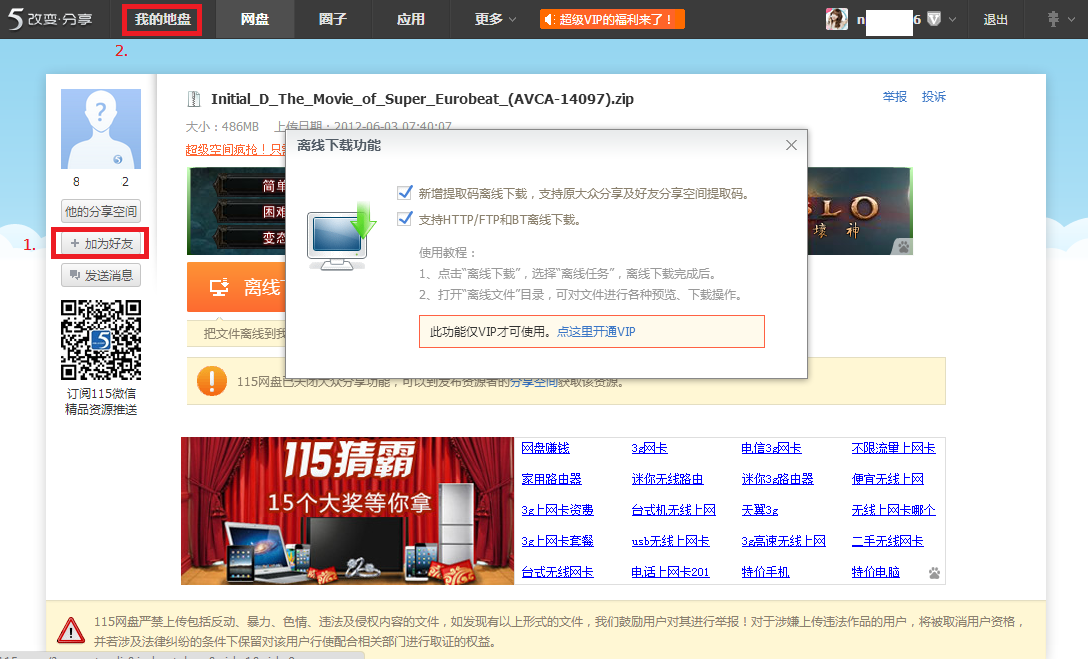
Task: Open the 115猜霸 promotional banner
Action: 347,511
